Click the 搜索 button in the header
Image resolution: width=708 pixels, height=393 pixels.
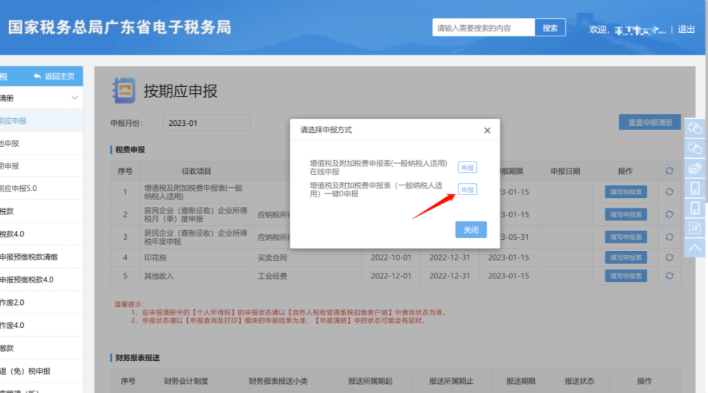pyautogui.click(x=550, y=28)
